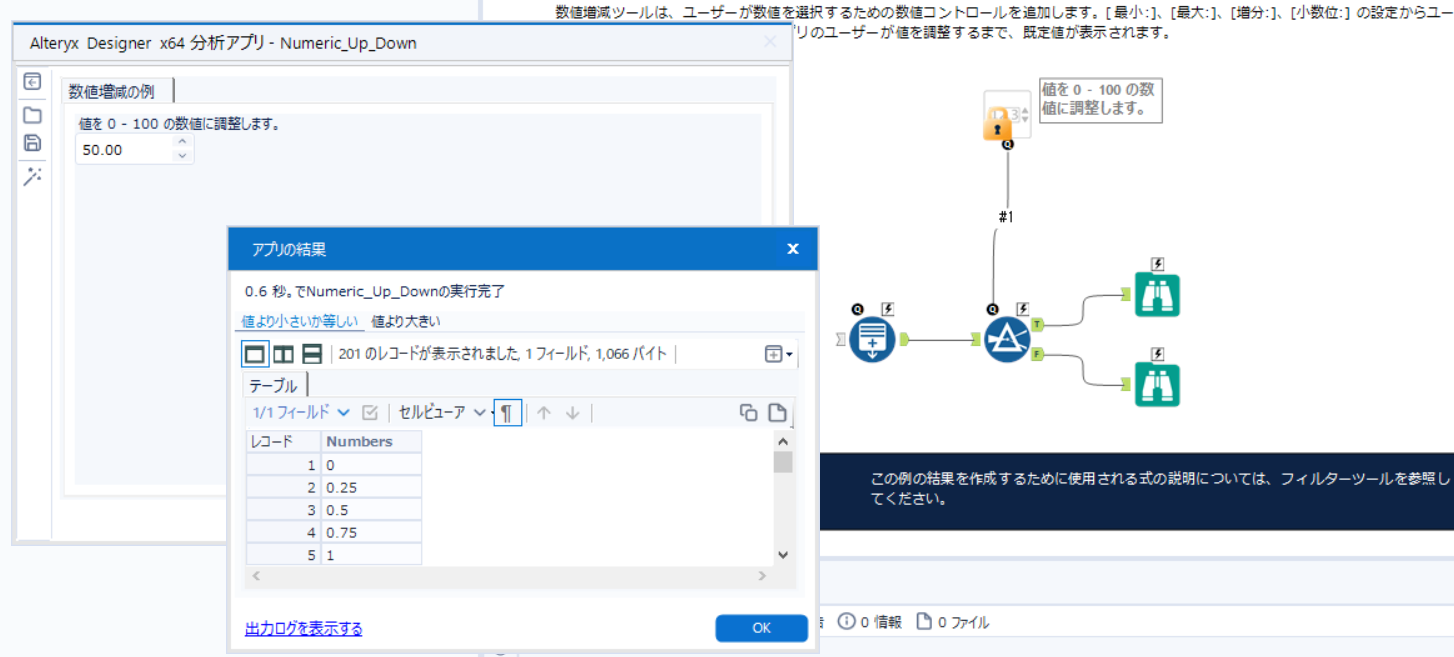
Task: Click the page save icon in results toolbar
Action: (x=777, y=413)
